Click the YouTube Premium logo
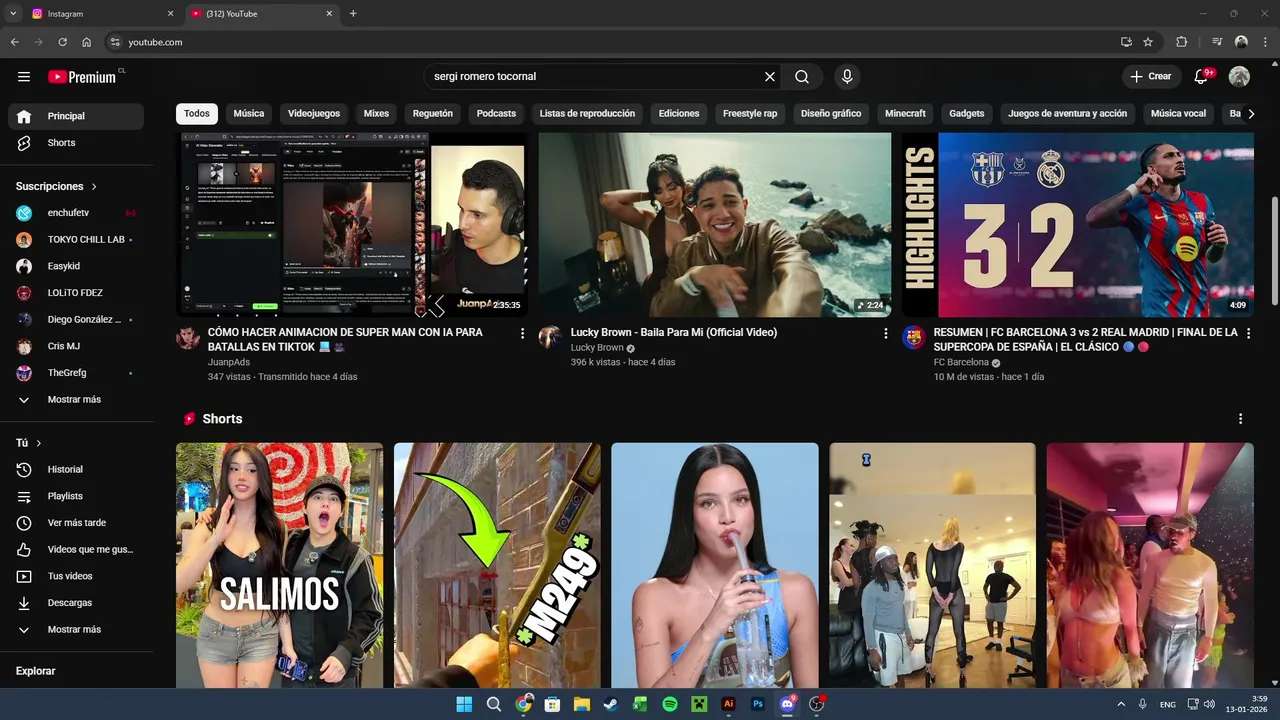 (x=83, y=77)
